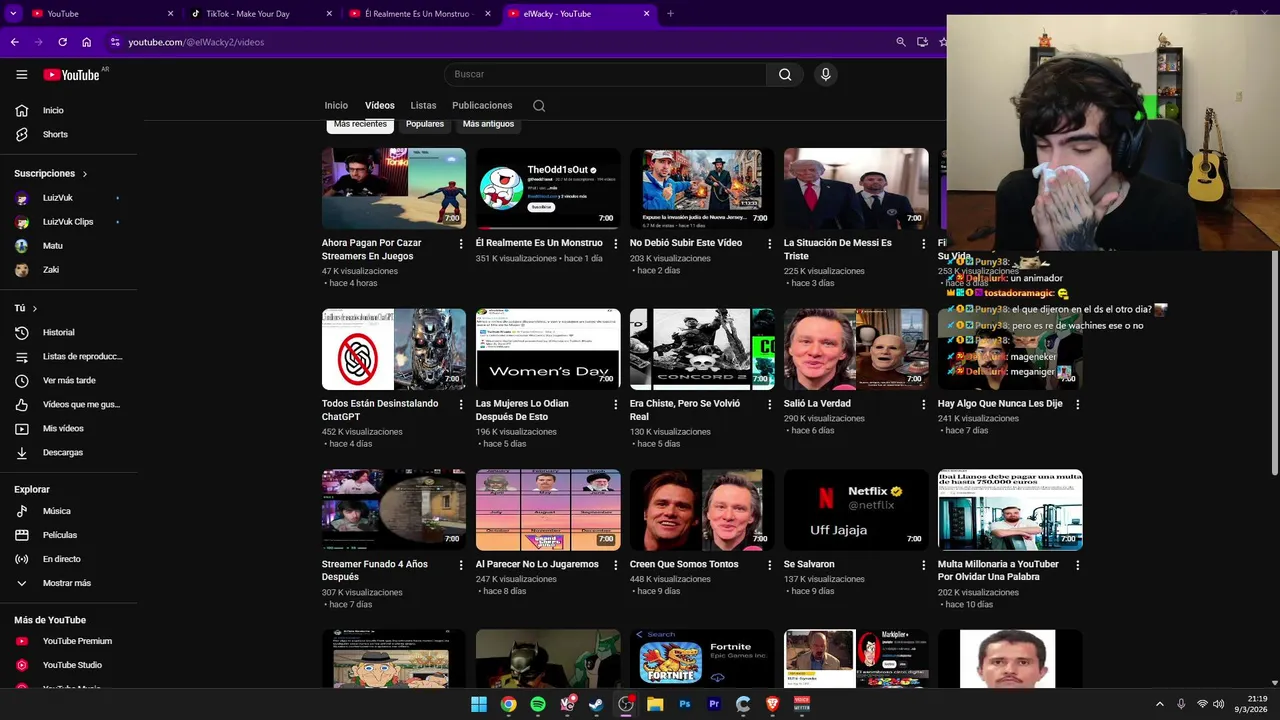Search within the channel magnifier icon

tap(539, 106)
